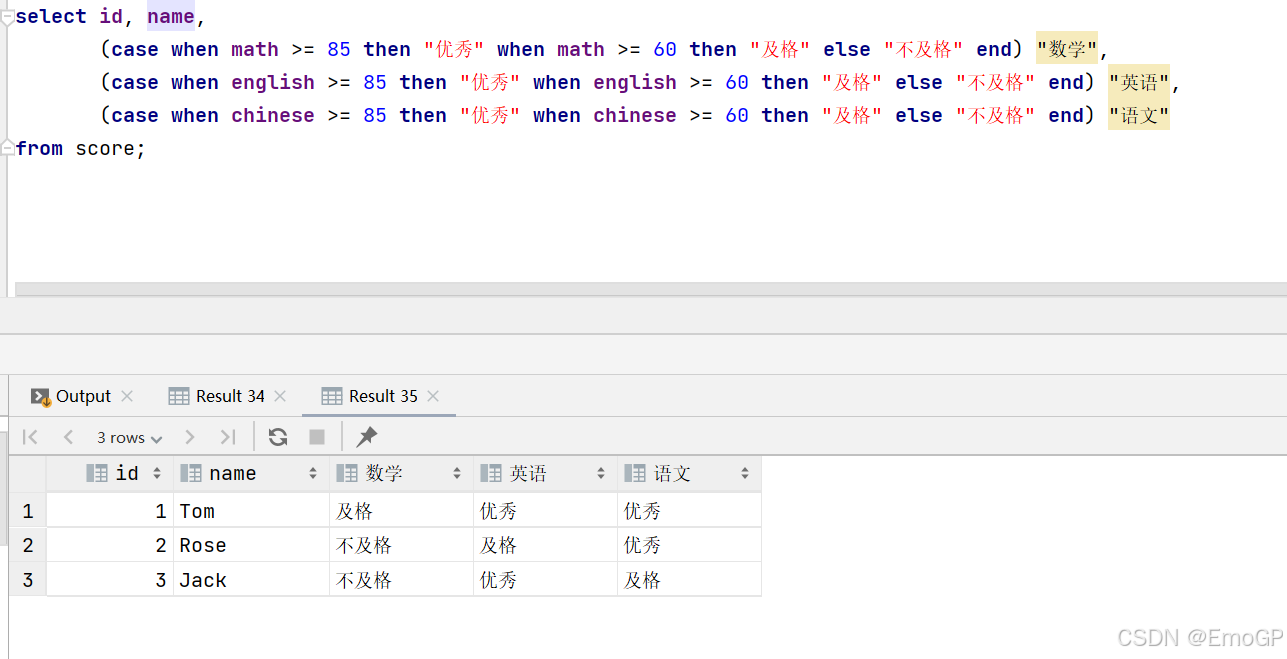
Task: Click Tom's 语文 cell 优秀
Action: [690, 511]
